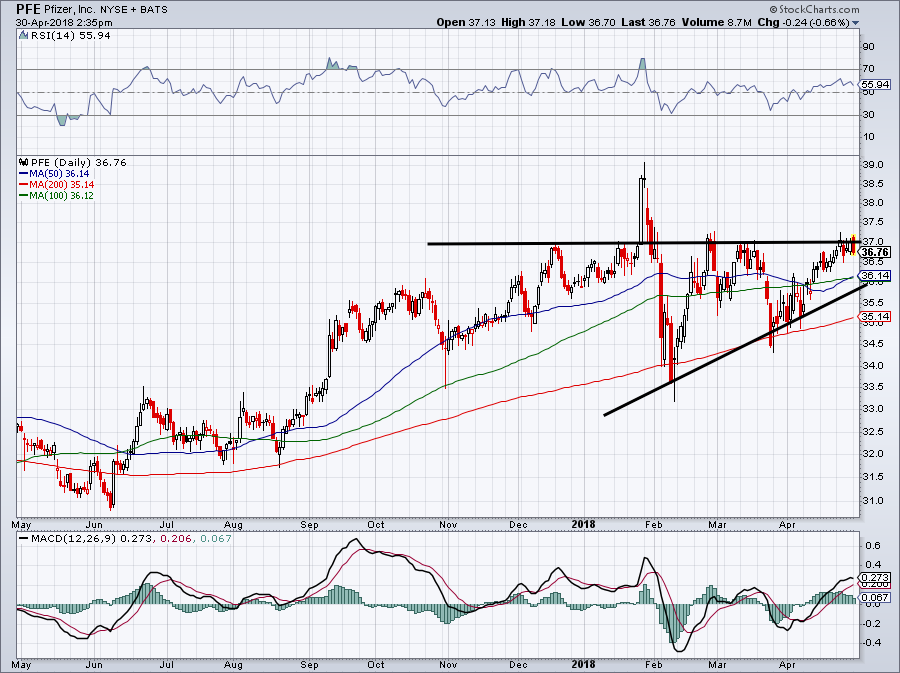Click the 55.94 RSI value tag
Screen dimensions: 900x673
(x=875, y=85)
